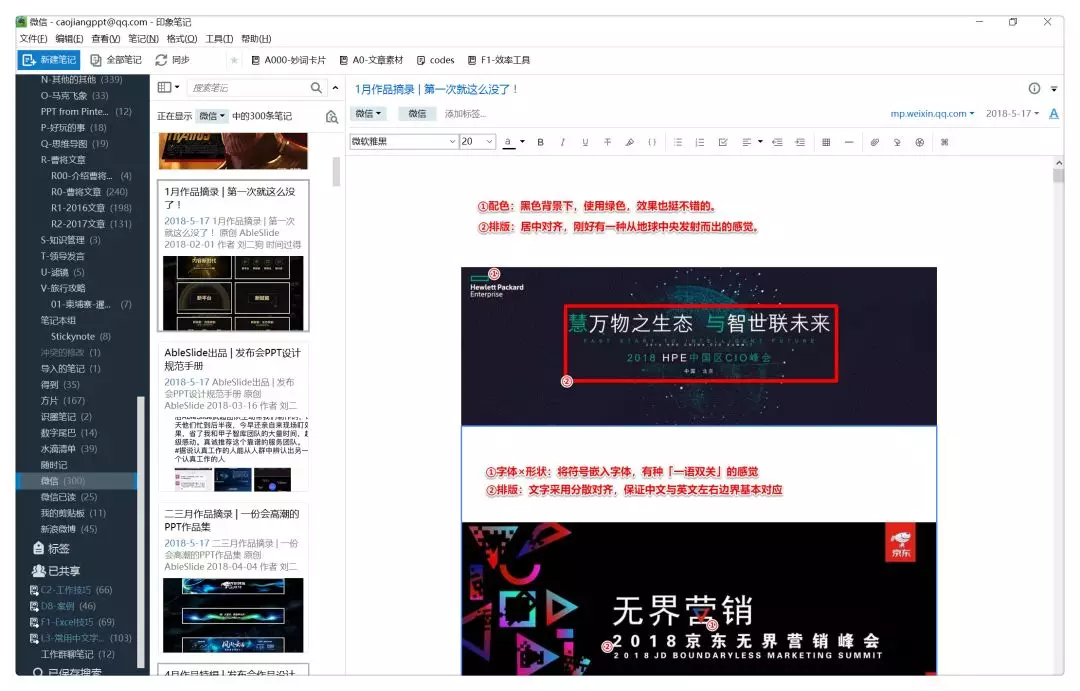Viewport: 1080px width, 691px height.
Task: Select the R0-曹将文章 (240) notebook
Action: (x=89, y=192)
